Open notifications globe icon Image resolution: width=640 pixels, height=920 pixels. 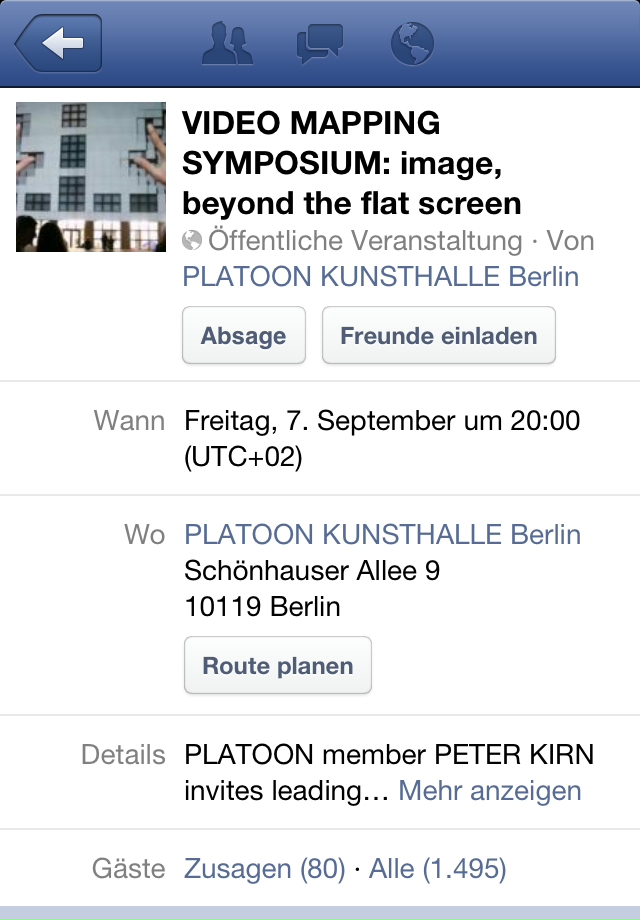click(x=412, y=43)
